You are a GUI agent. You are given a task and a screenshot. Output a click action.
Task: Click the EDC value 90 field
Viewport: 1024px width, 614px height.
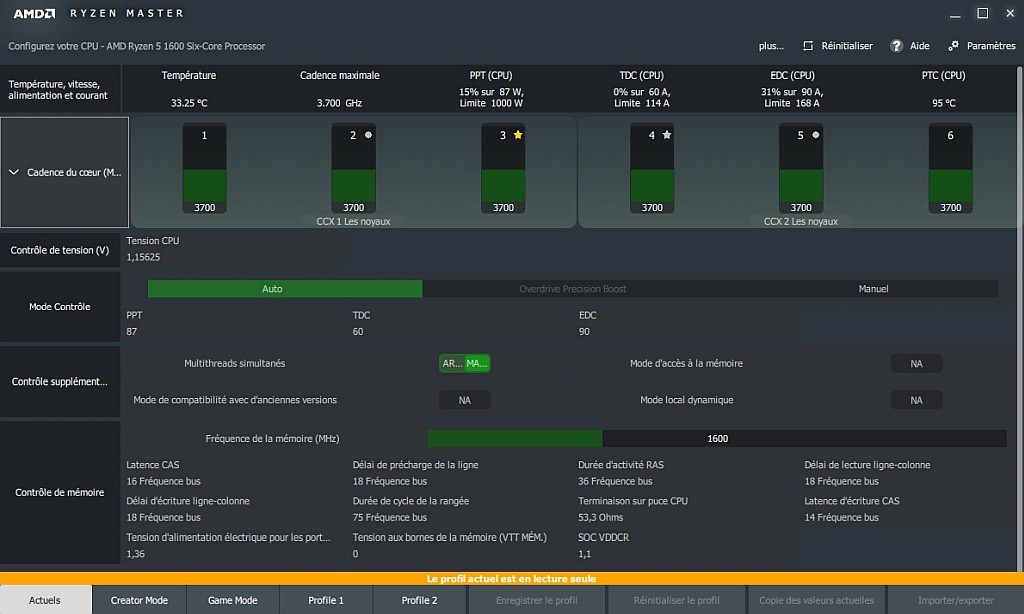pyautogui.click(x=584, y=331)
